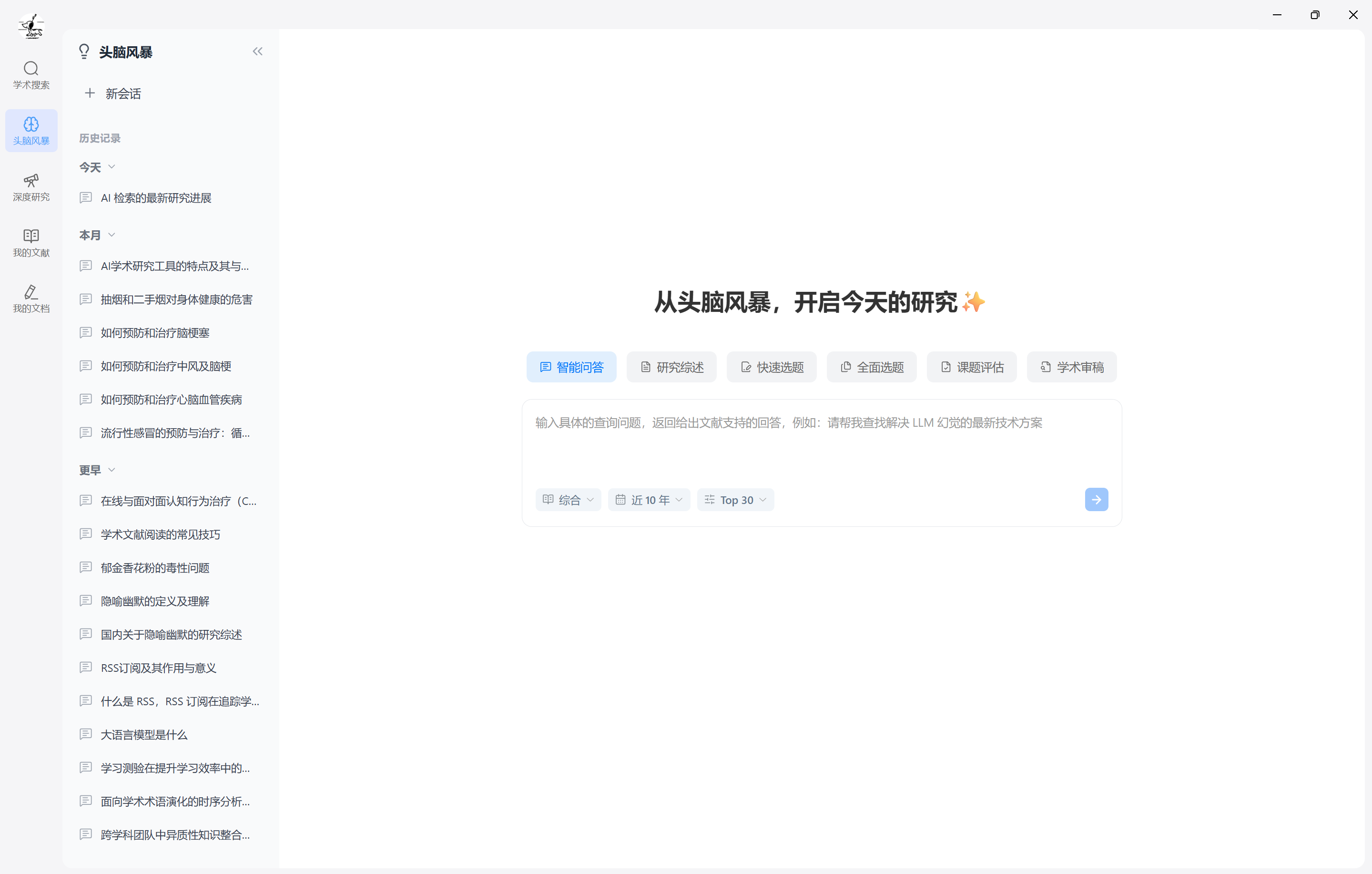
Task: Collapse the 今天 history section
Action: [112, 167]
